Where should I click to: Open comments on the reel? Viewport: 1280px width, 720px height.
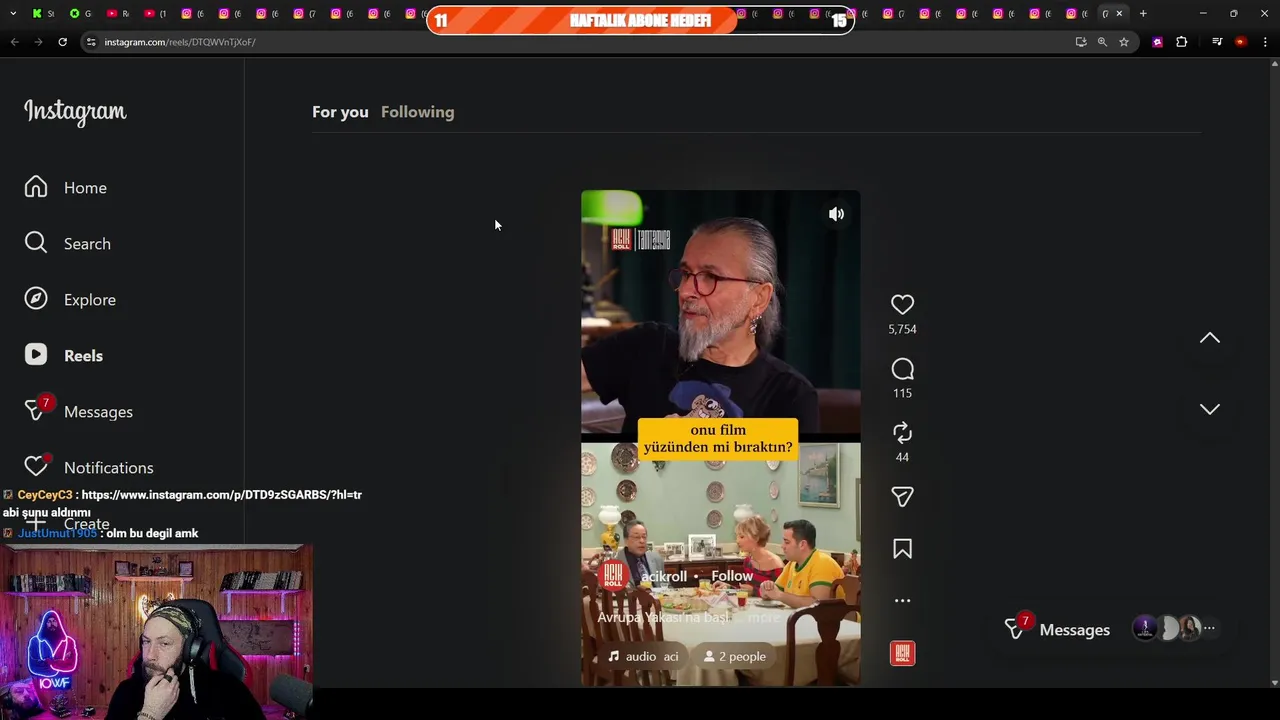(x=902, y=369)
